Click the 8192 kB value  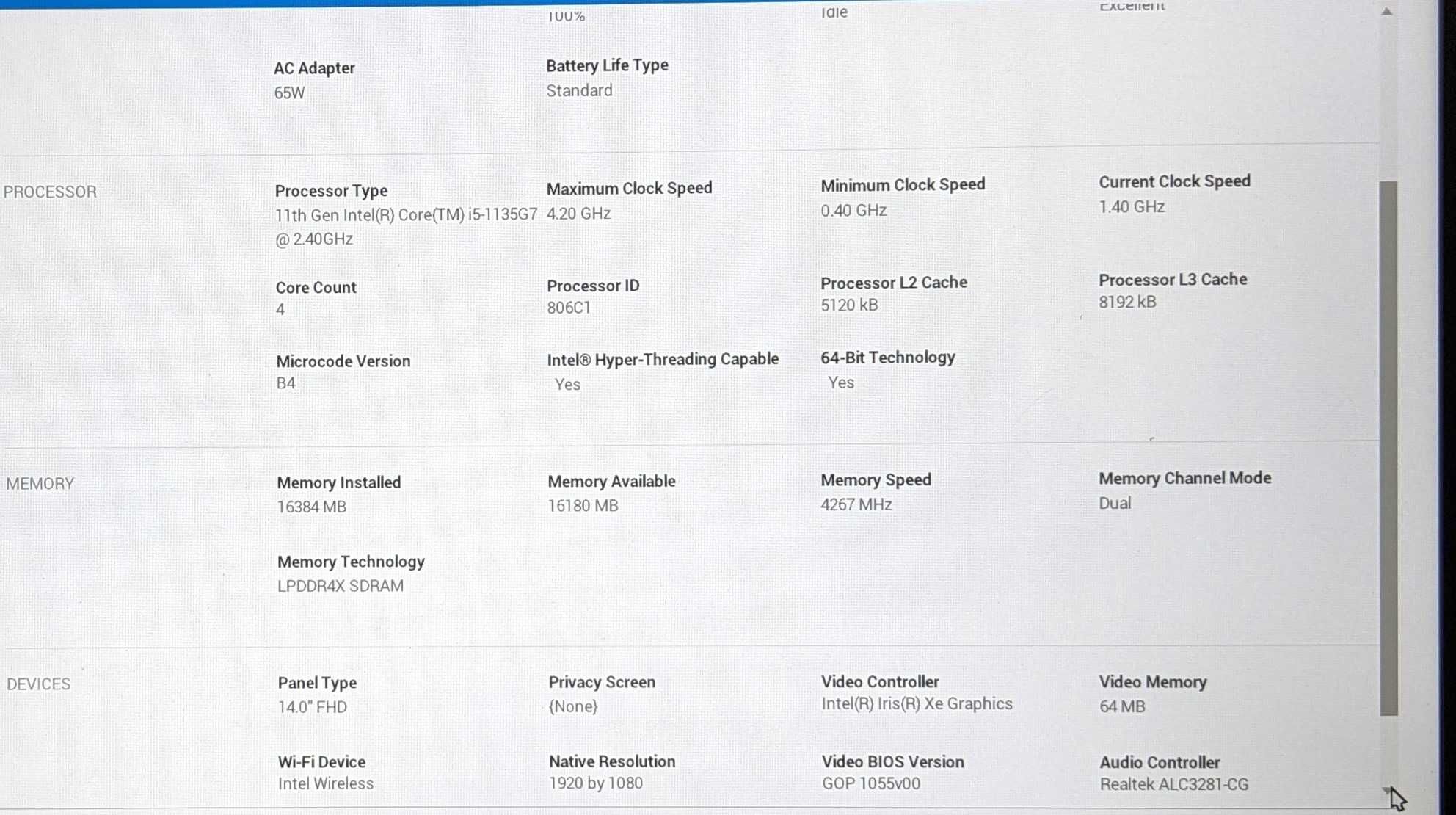(x=1127, y=303)
